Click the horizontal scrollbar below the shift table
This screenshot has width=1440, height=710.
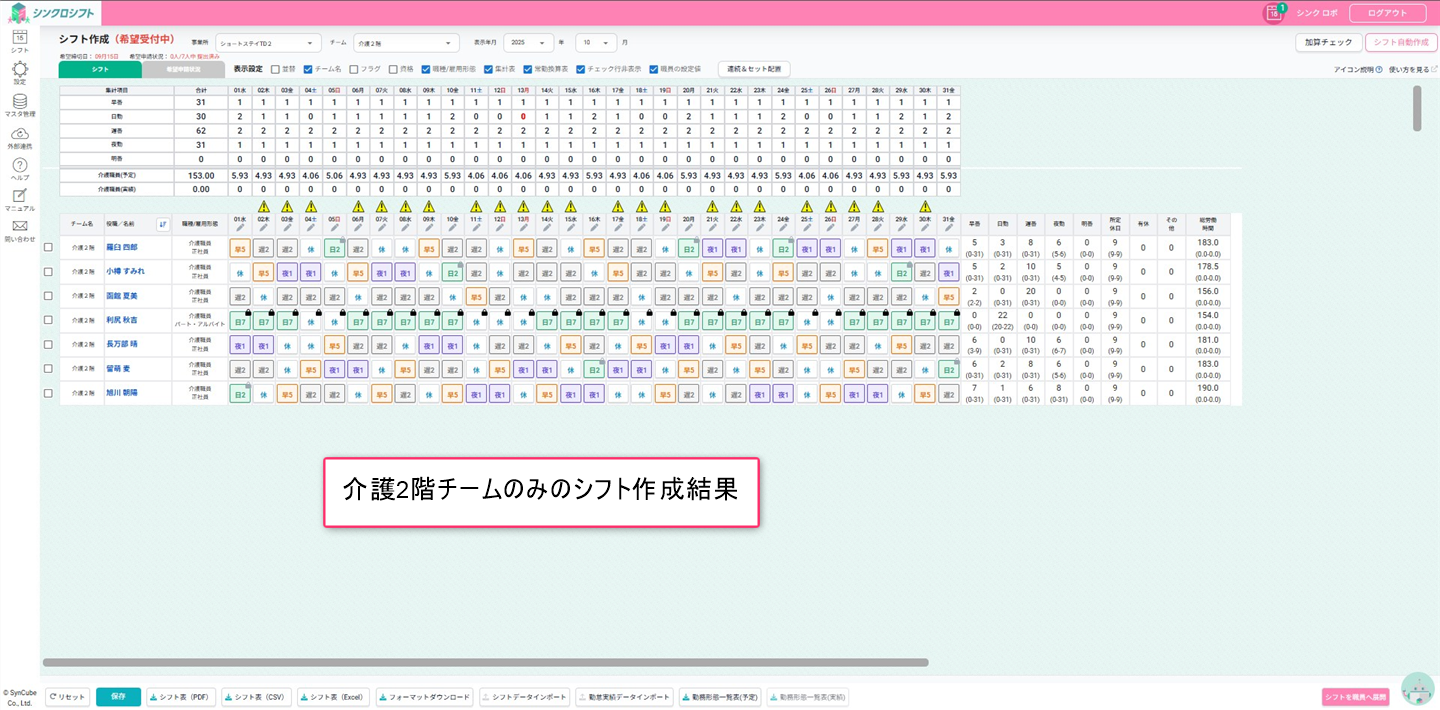tap(485, 662)
